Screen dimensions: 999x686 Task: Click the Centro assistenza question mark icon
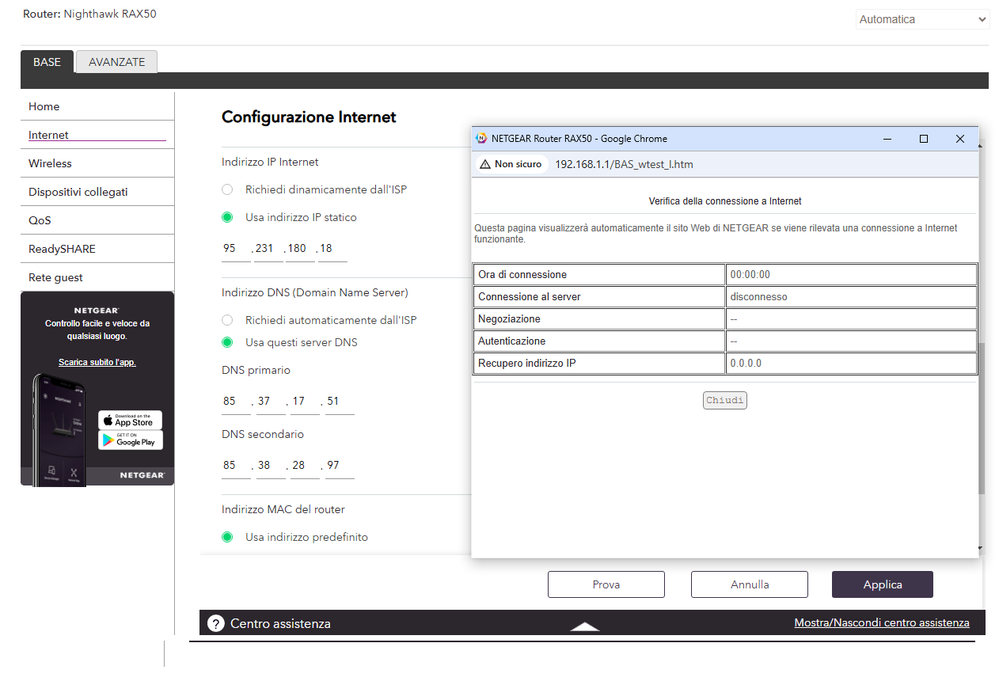pos(216,624)
